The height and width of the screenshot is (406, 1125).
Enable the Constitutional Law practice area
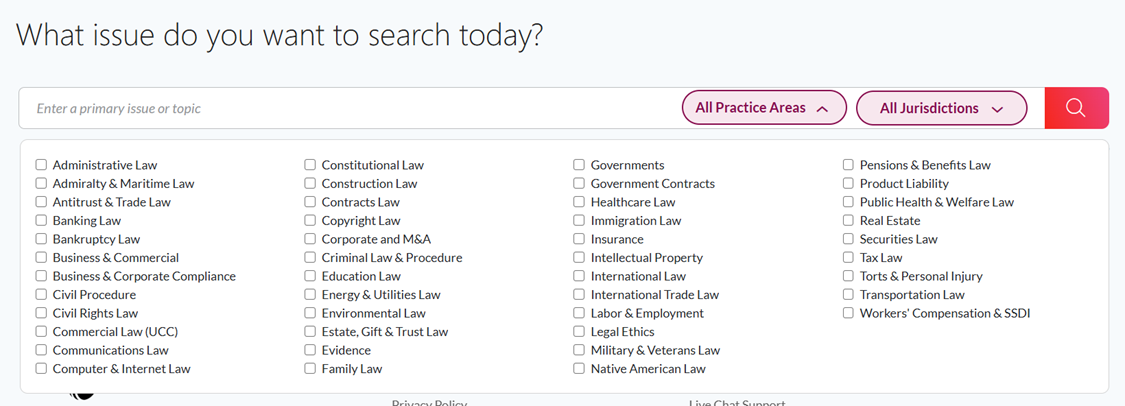[x=310, y=165]
